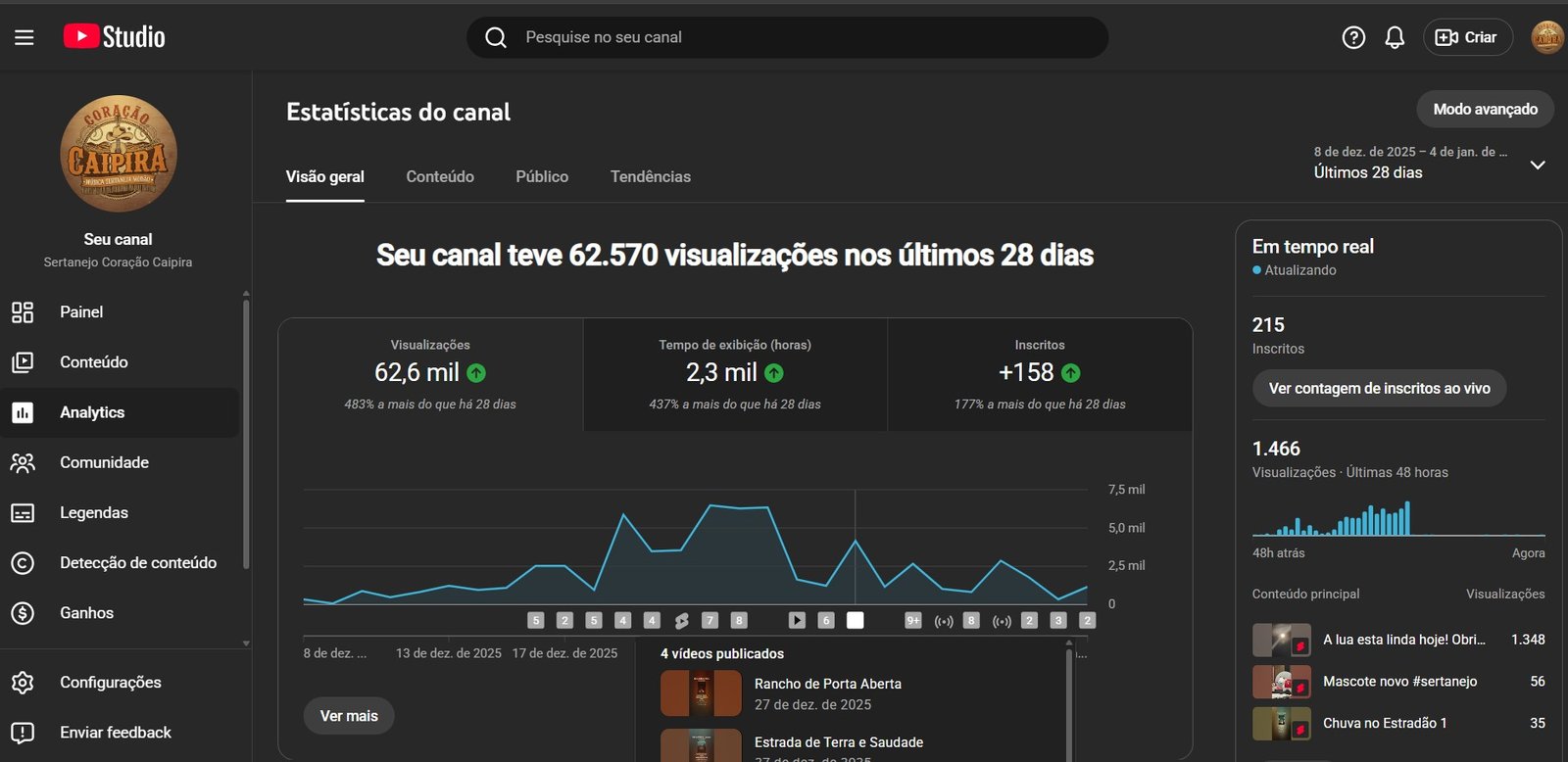The width and height of the screenshot is (1568, 762).
Task: Click the search magnifier icon
Action: coord(496,37)
